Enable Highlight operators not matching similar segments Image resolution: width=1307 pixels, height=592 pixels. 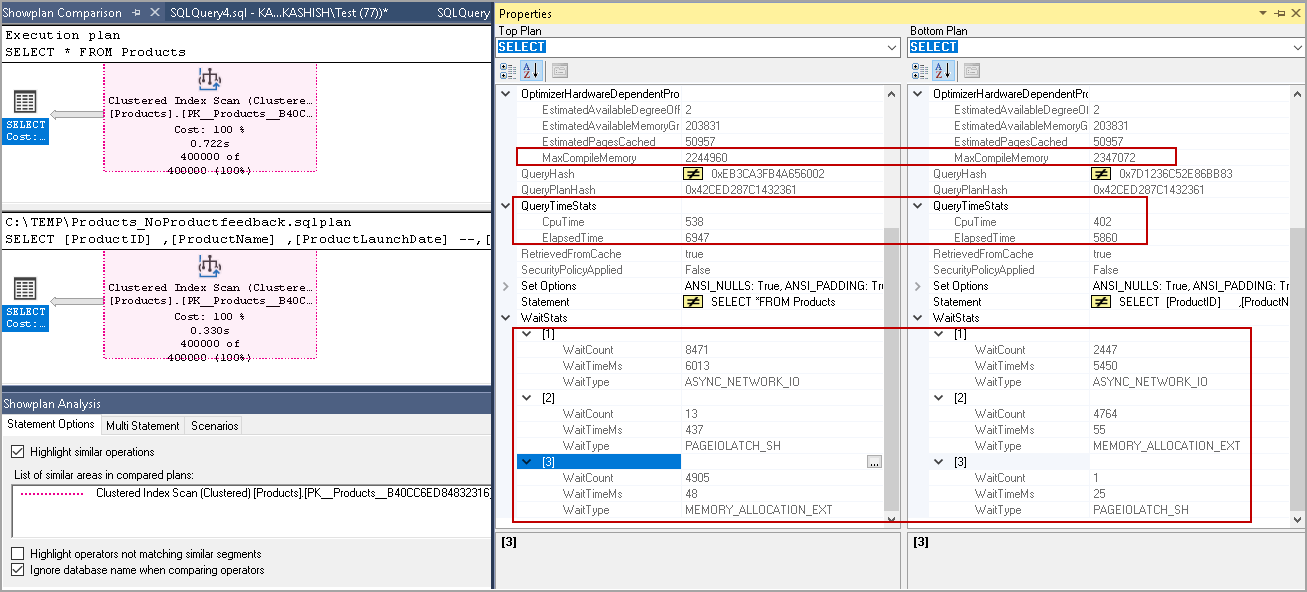(17, 554)
